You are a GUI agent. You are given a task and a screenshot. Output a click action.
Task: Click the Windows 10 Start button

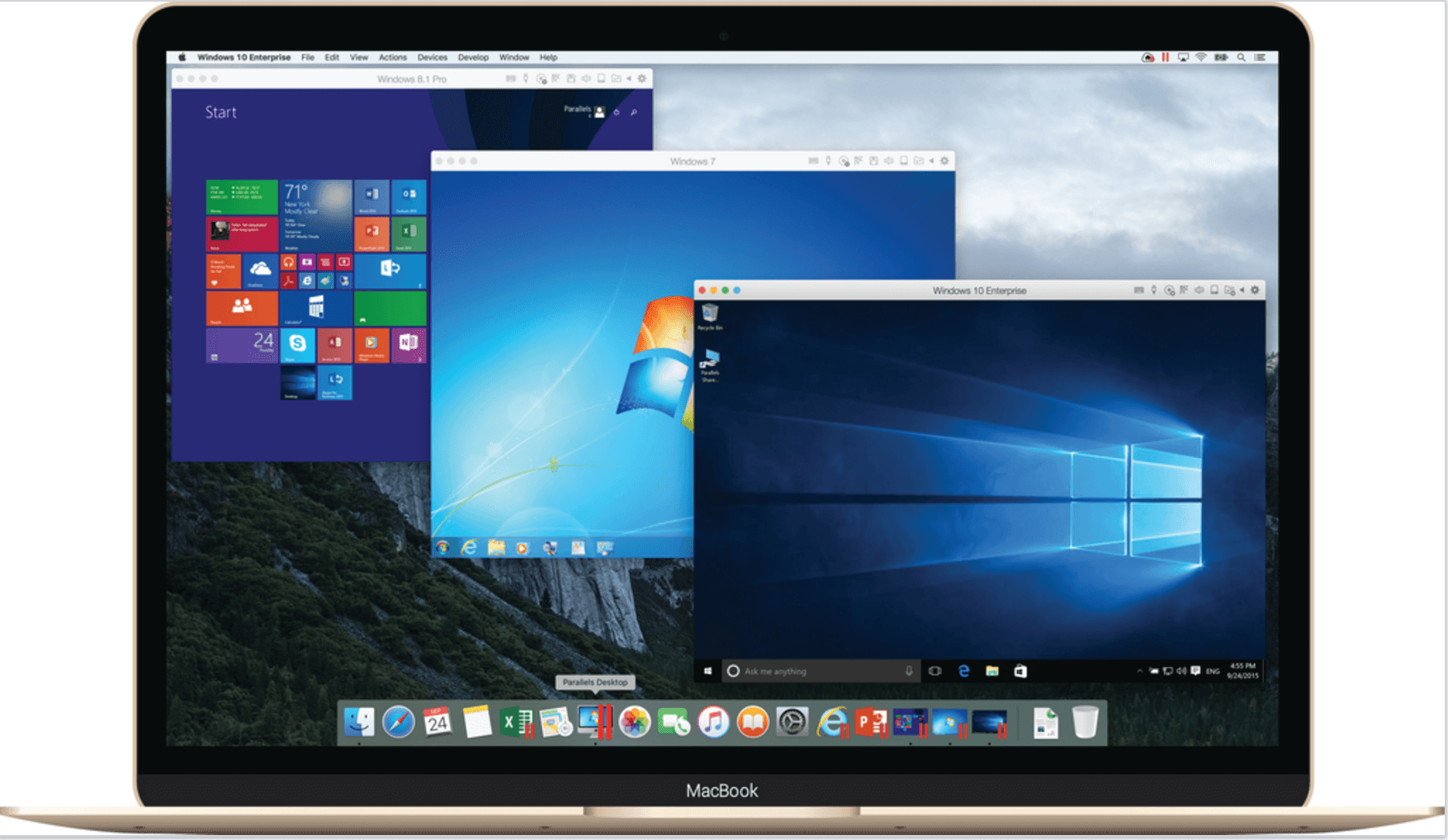(x=707, y=671)
